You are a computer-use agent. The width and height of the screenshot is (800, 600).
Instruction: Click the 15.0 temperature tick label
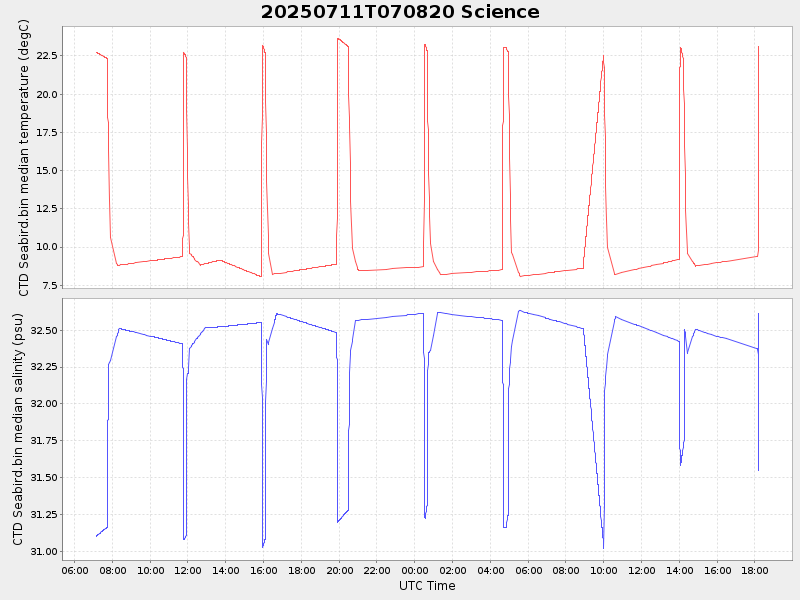pyautogui.click(x=47, y=170)
